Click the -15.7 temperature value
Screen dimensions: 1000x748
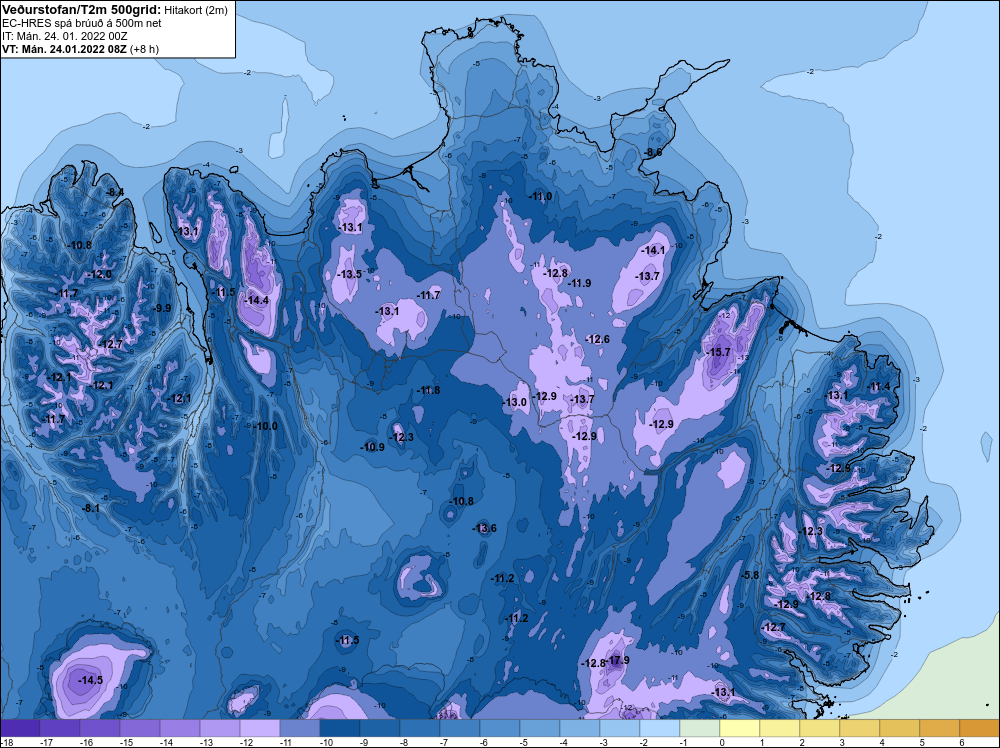pyautogui.click(x=718, y=352)
